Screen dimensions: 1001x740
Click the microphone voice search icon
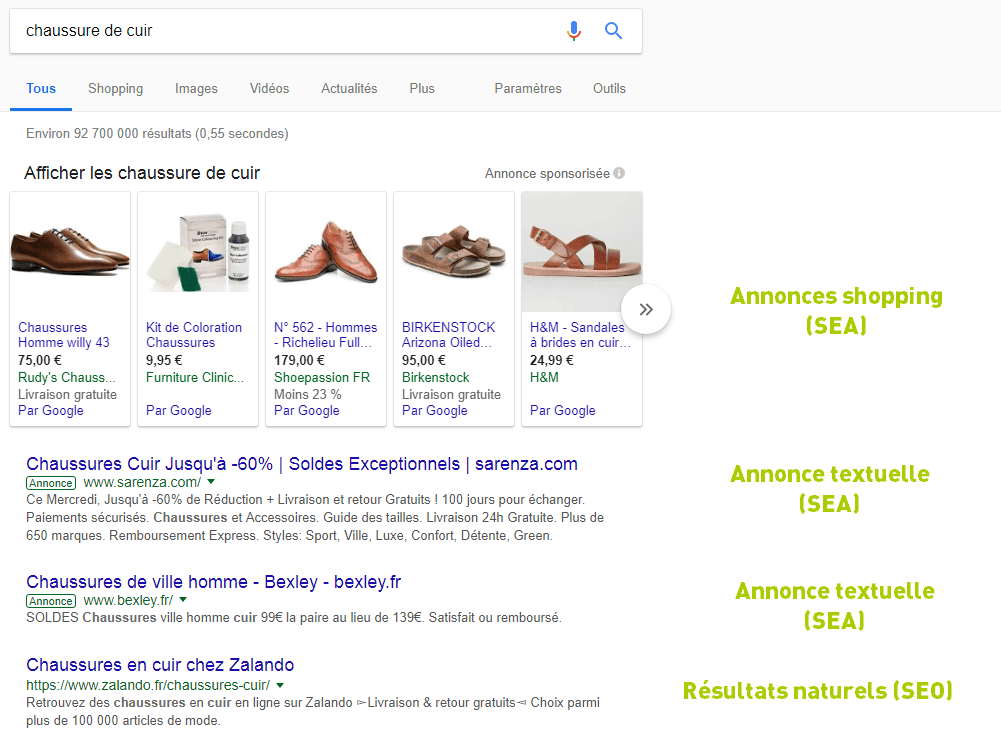click(574, 31)
